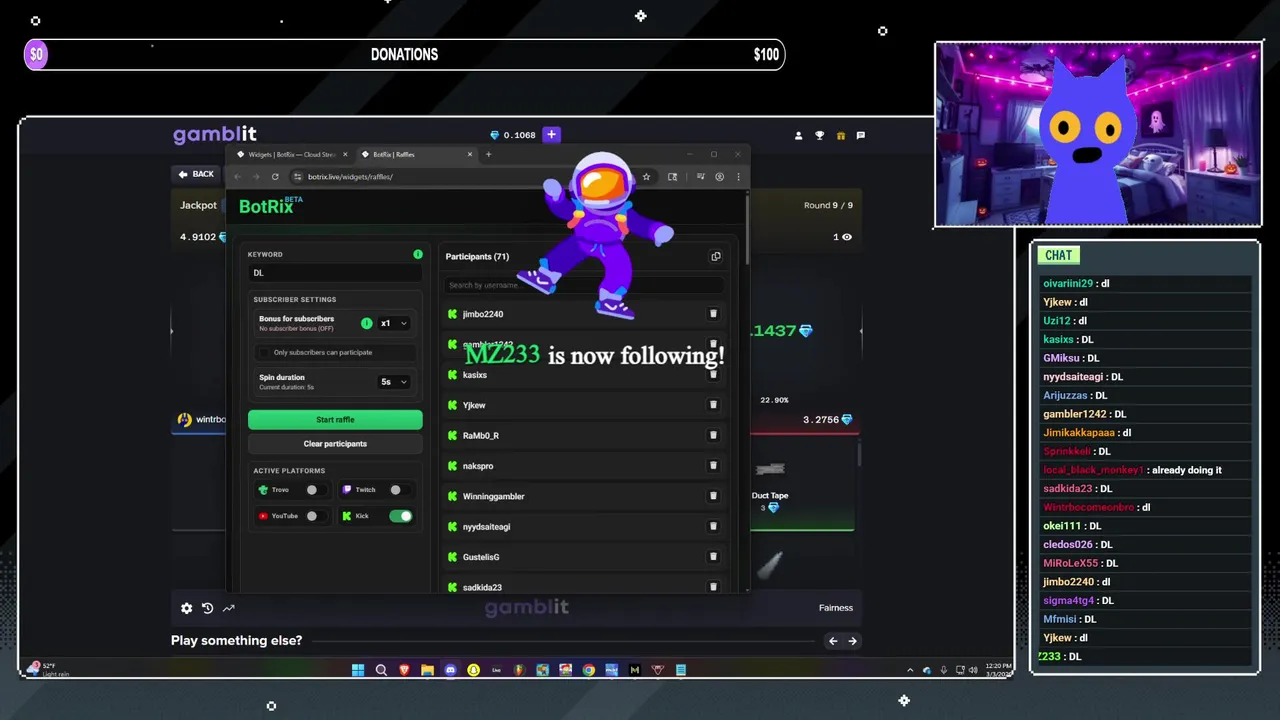1280x720 pixels.
Task: Open a new browser tab
Action: (x=488, y=155)
